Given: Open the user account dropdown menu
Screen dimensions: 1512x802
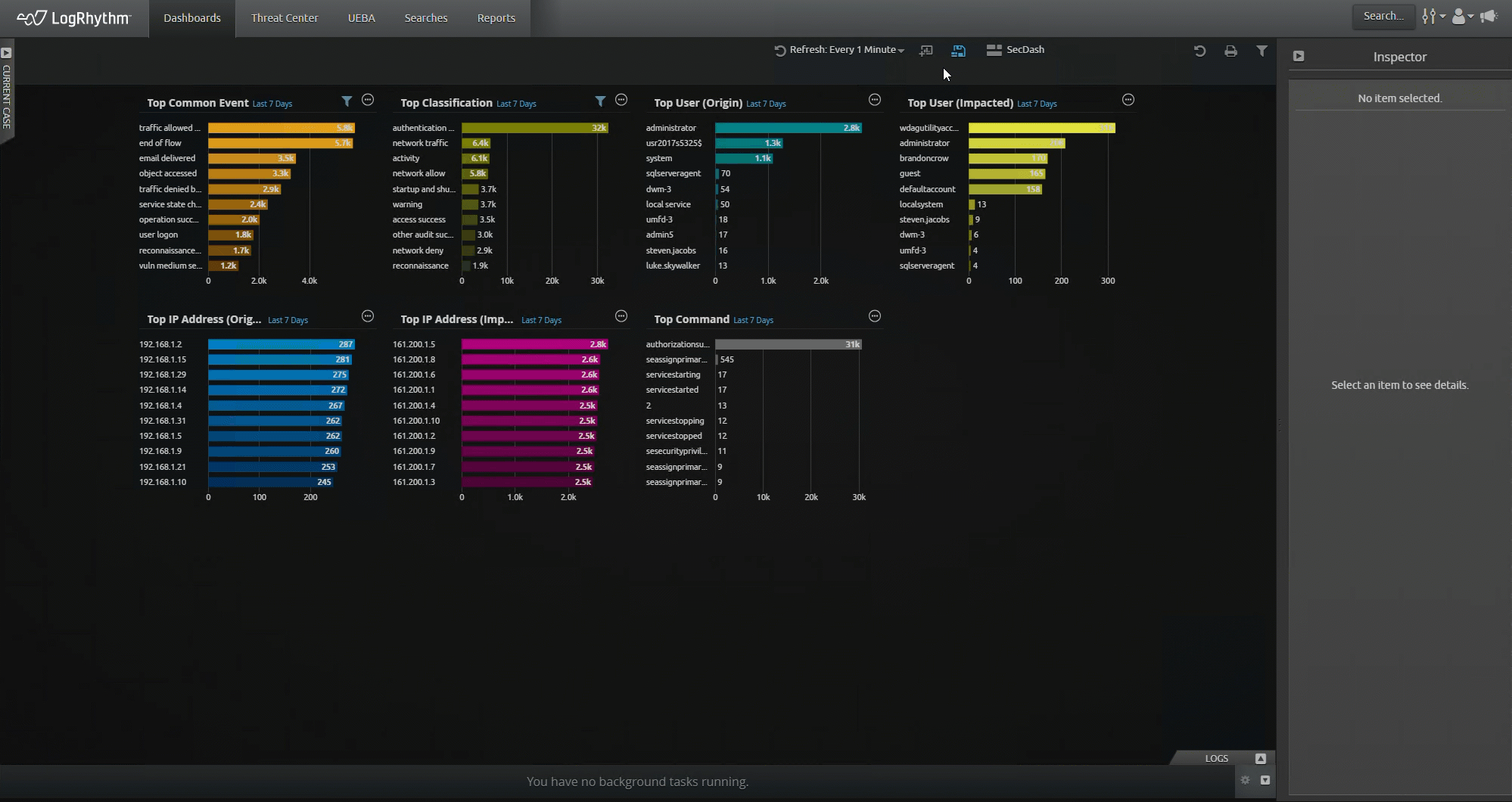Looking at the screenshot, I should point(1461,16).
